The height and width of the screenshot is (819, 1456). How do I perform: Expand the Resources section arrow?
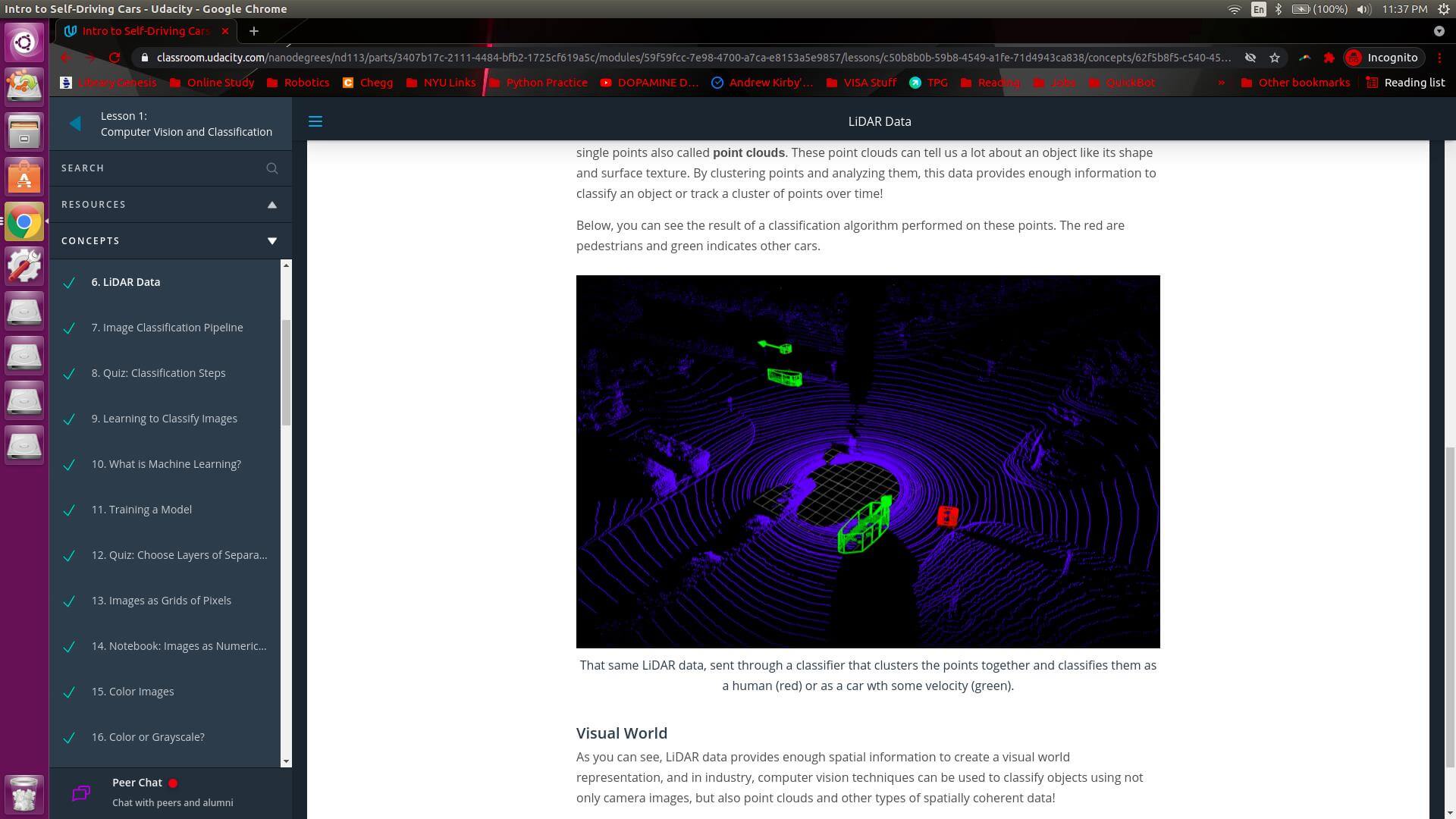pyautogui.click(x=272, y=205)
